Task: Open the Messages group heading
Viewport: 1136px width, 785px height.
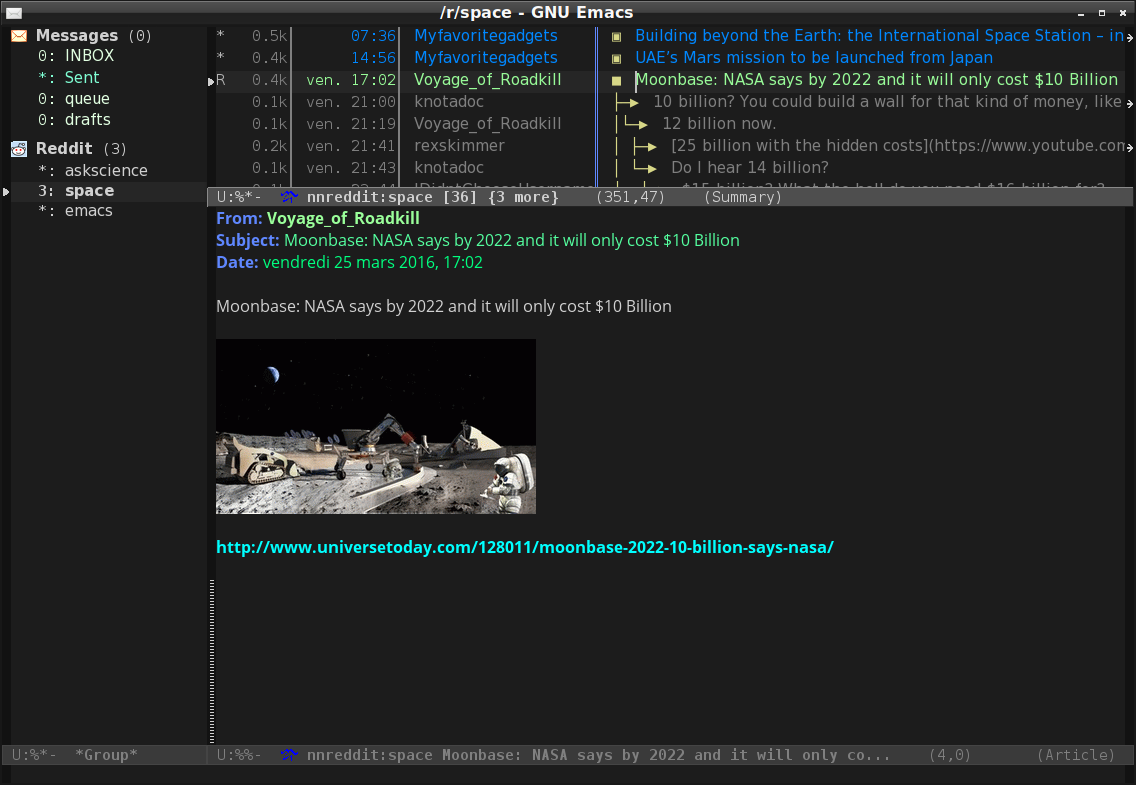Action: tap(77, 35)
